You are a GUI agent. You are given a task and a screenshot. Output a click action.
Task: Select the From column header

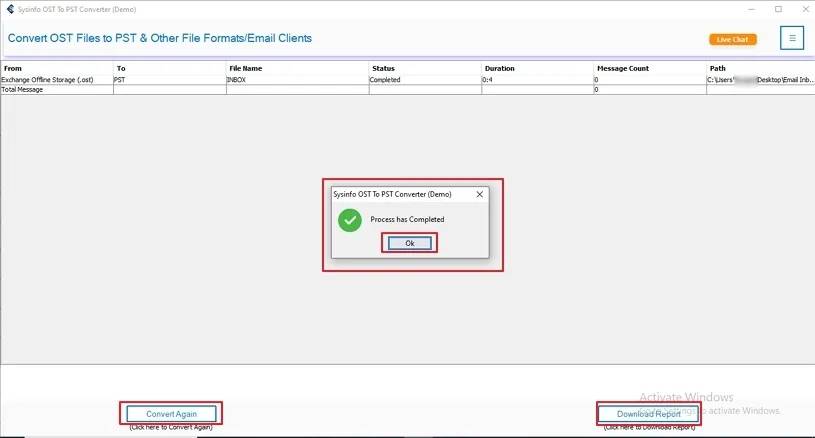57,68
